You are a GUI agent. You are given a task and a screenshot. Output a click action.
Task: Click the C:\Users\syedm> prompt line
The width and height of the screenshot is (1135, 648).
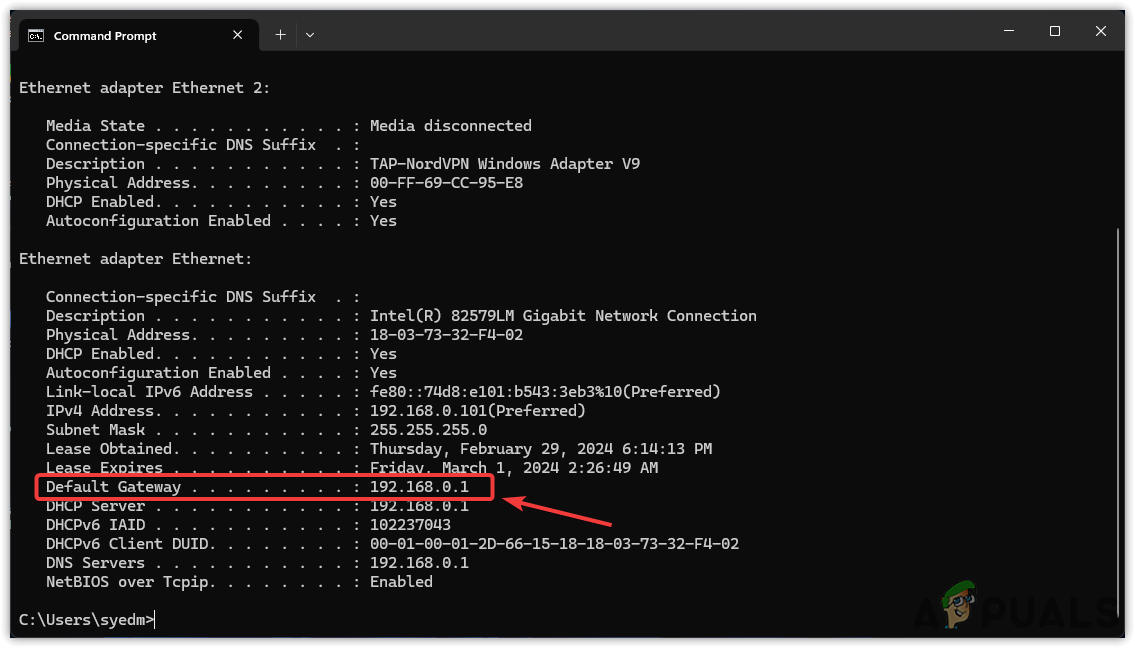[x=87, y=620]
